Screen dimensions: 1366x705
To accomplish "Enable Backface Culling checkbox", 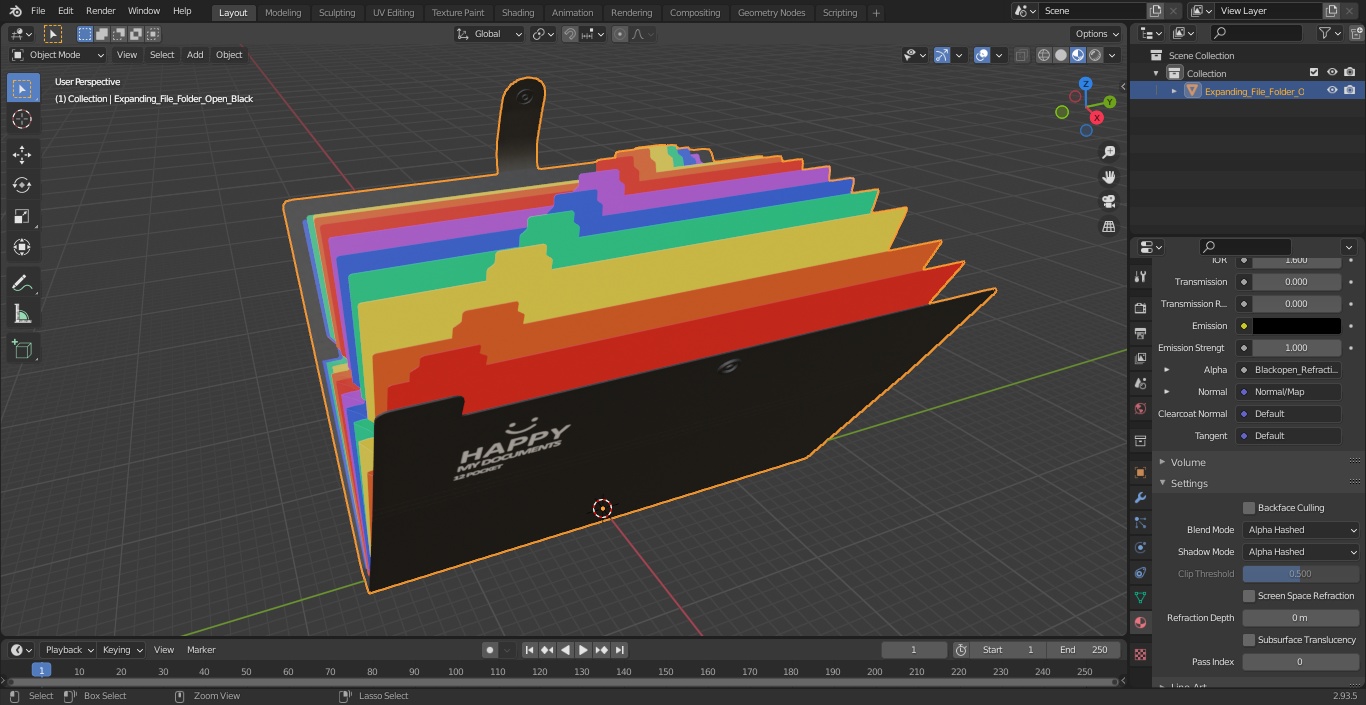I will (x=1249, y=508).
